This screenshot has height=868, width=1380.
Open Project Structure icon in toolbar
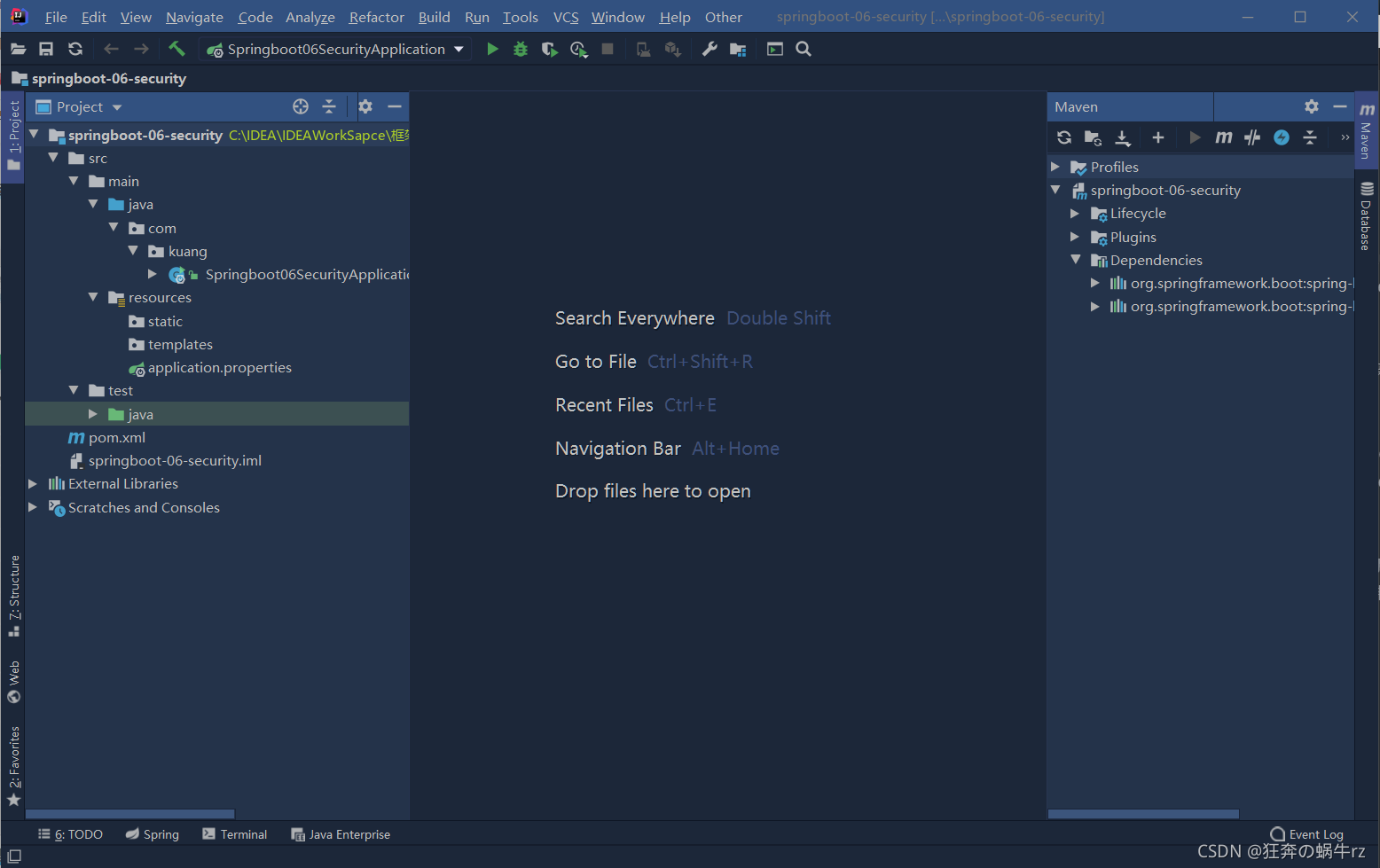(x=738, y=50)
